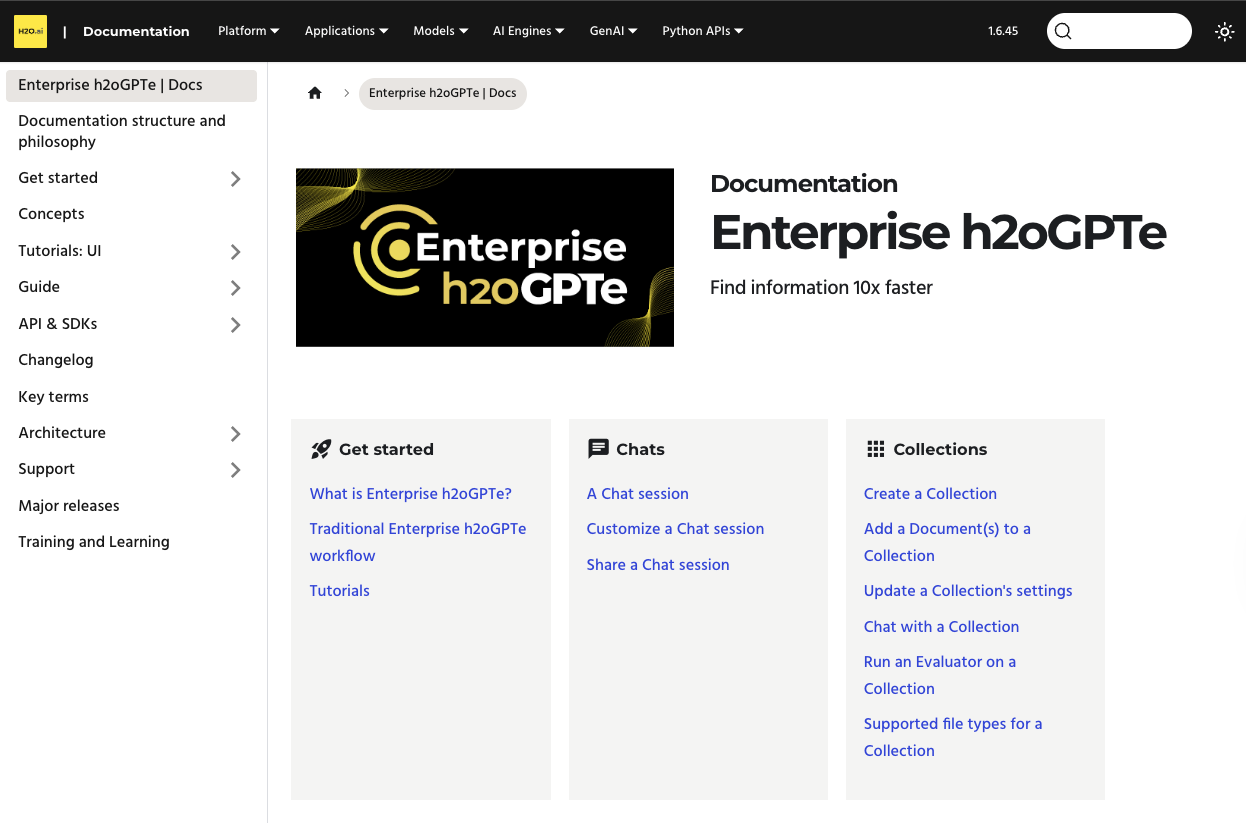Click the Enterprise h2oGPTe banner image
The image size is (1246, 823).
[485, 257]
